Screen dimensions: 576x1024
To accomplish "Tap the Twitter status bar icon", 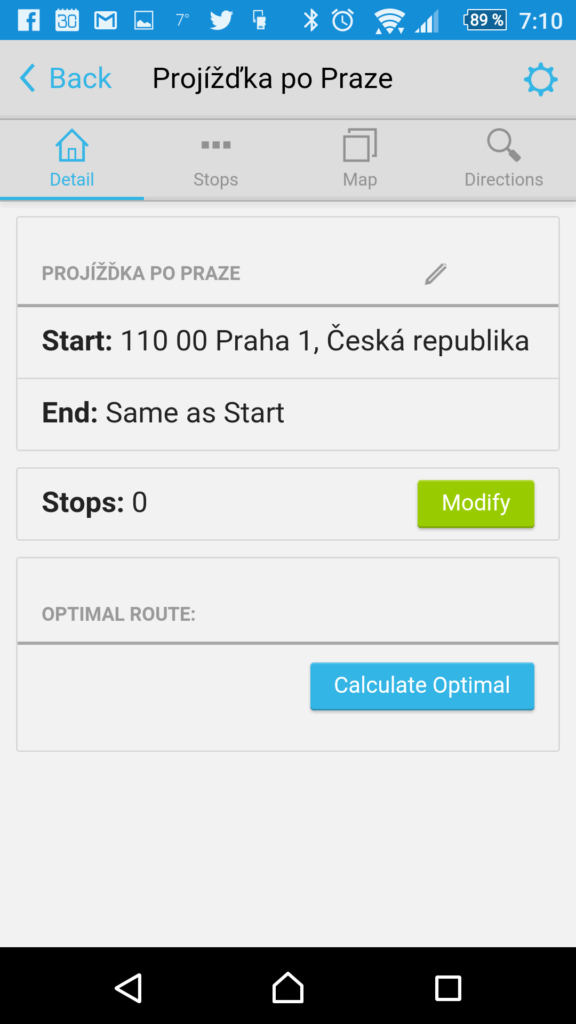I will coord(221,20).
